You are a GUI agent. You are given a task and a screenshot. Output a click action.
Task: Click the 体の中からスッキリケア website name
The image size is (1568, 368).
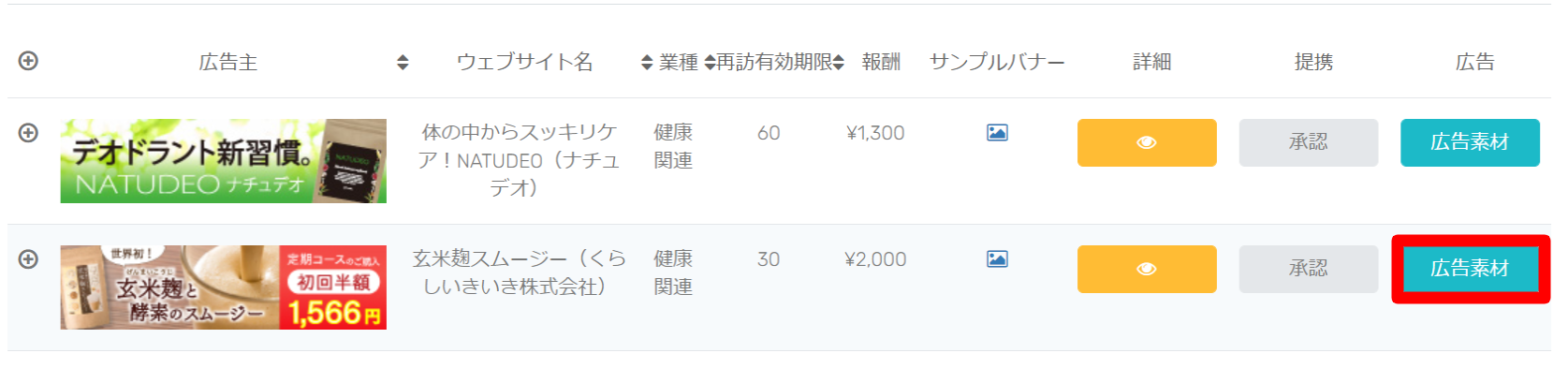tap(519, 160)
